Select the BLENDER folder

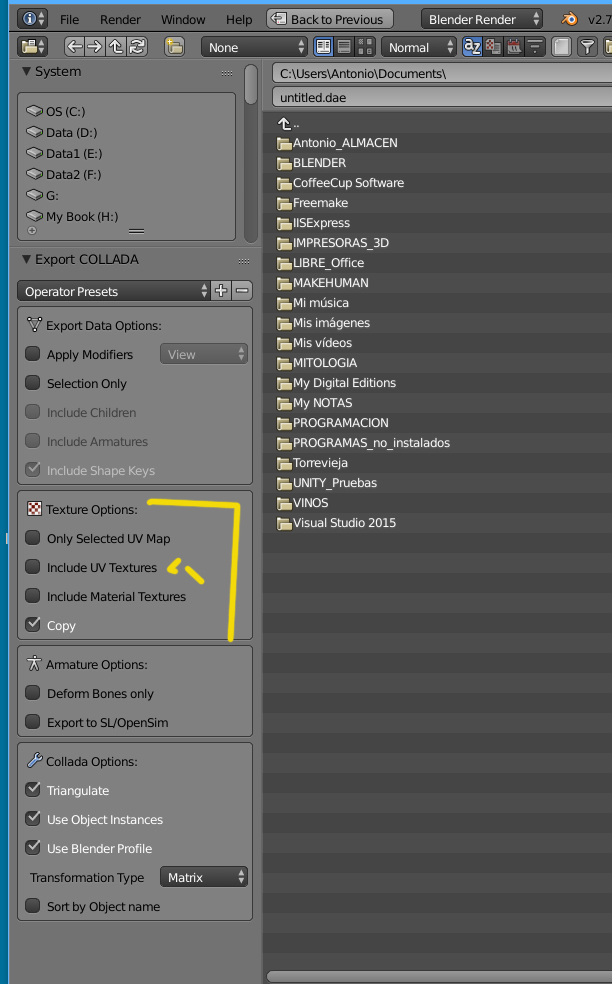[x=312, y=163]
